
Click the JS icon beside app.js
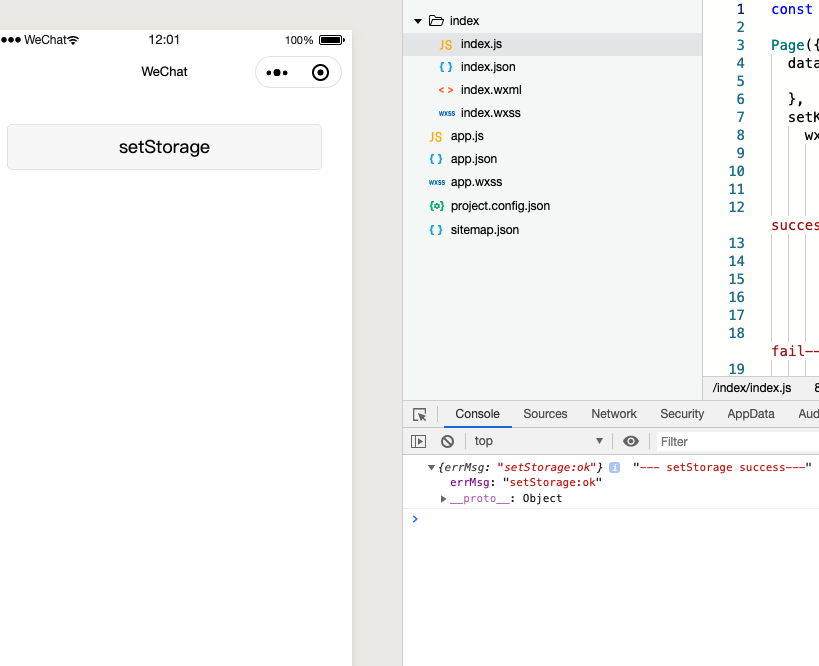click(436, 137)
